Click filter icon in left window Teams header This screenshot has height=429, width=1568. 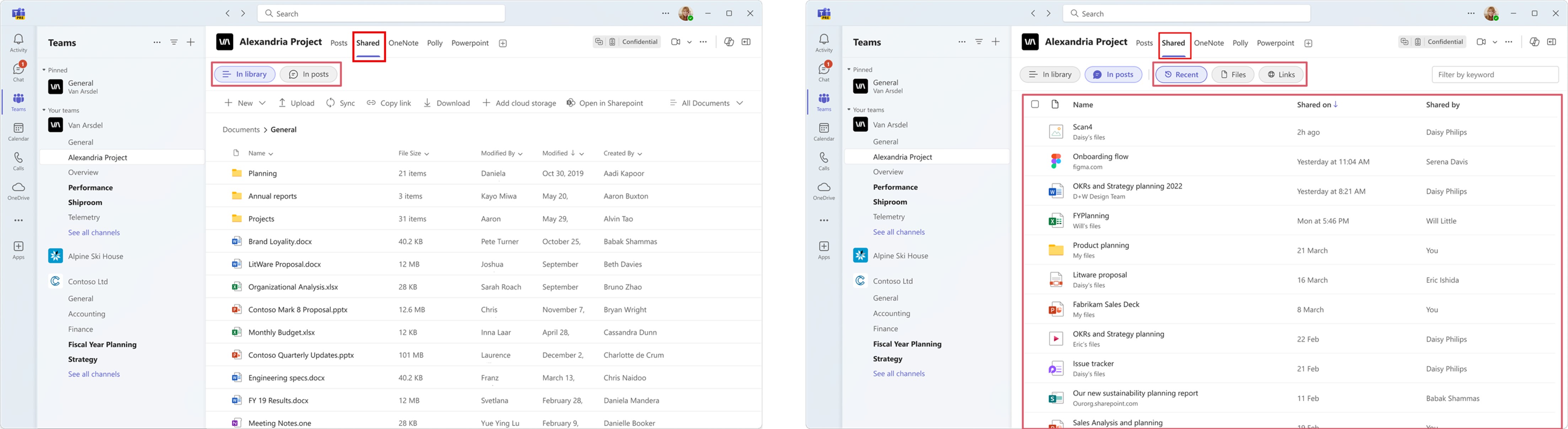[x=174, y=42]
